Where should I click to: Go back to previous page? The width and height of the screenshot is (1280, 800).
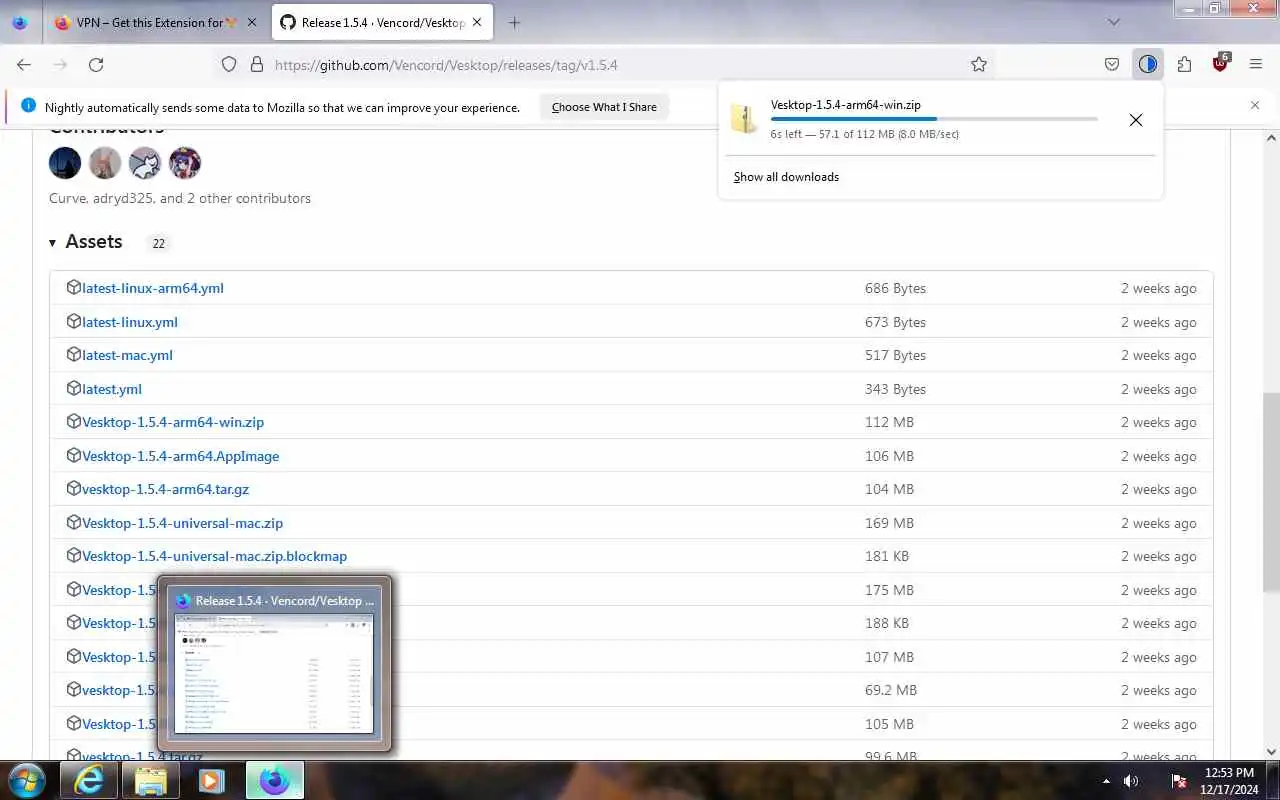[x=24, y=64]
